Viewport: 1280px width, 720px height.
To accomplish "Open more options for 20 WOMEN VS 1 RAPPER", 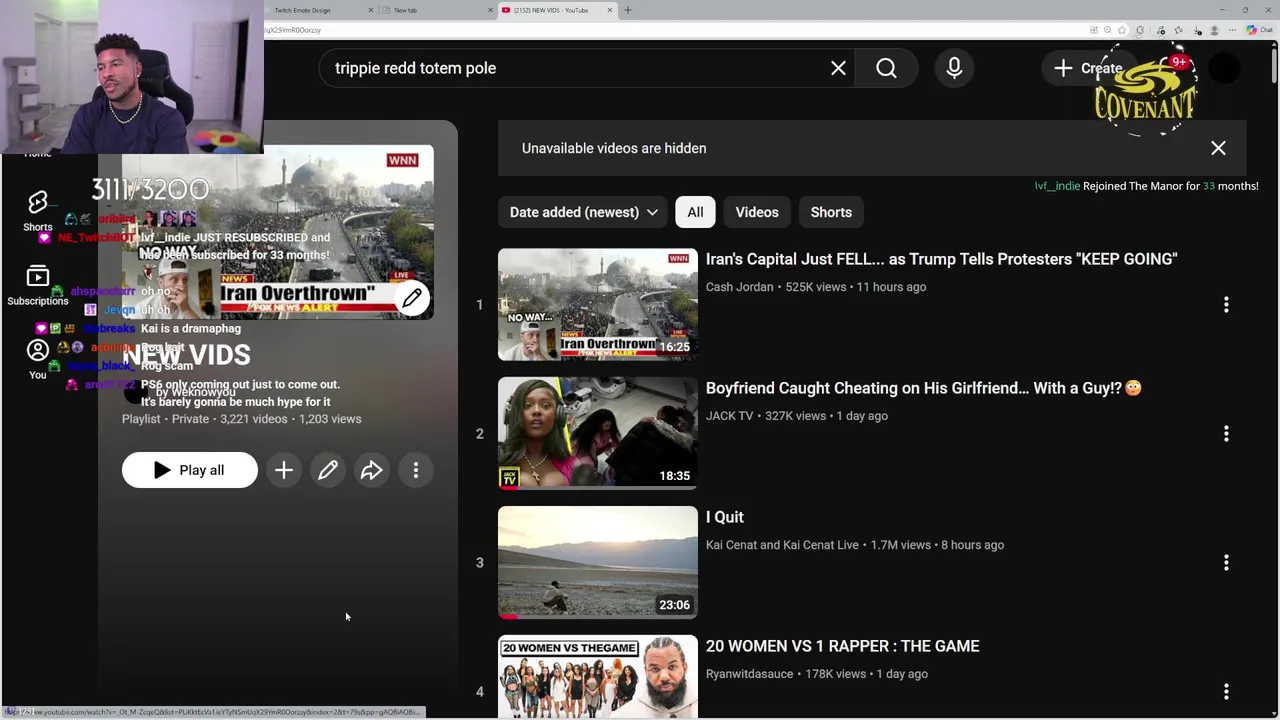I will coord(1226,691).
